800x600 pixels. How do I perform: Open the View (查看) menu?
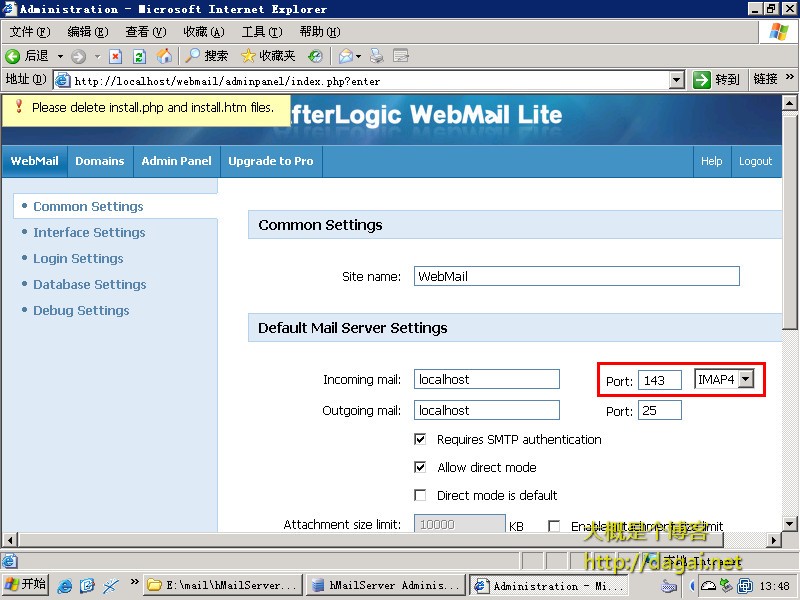pyautogui.click(x=146, y=32)
